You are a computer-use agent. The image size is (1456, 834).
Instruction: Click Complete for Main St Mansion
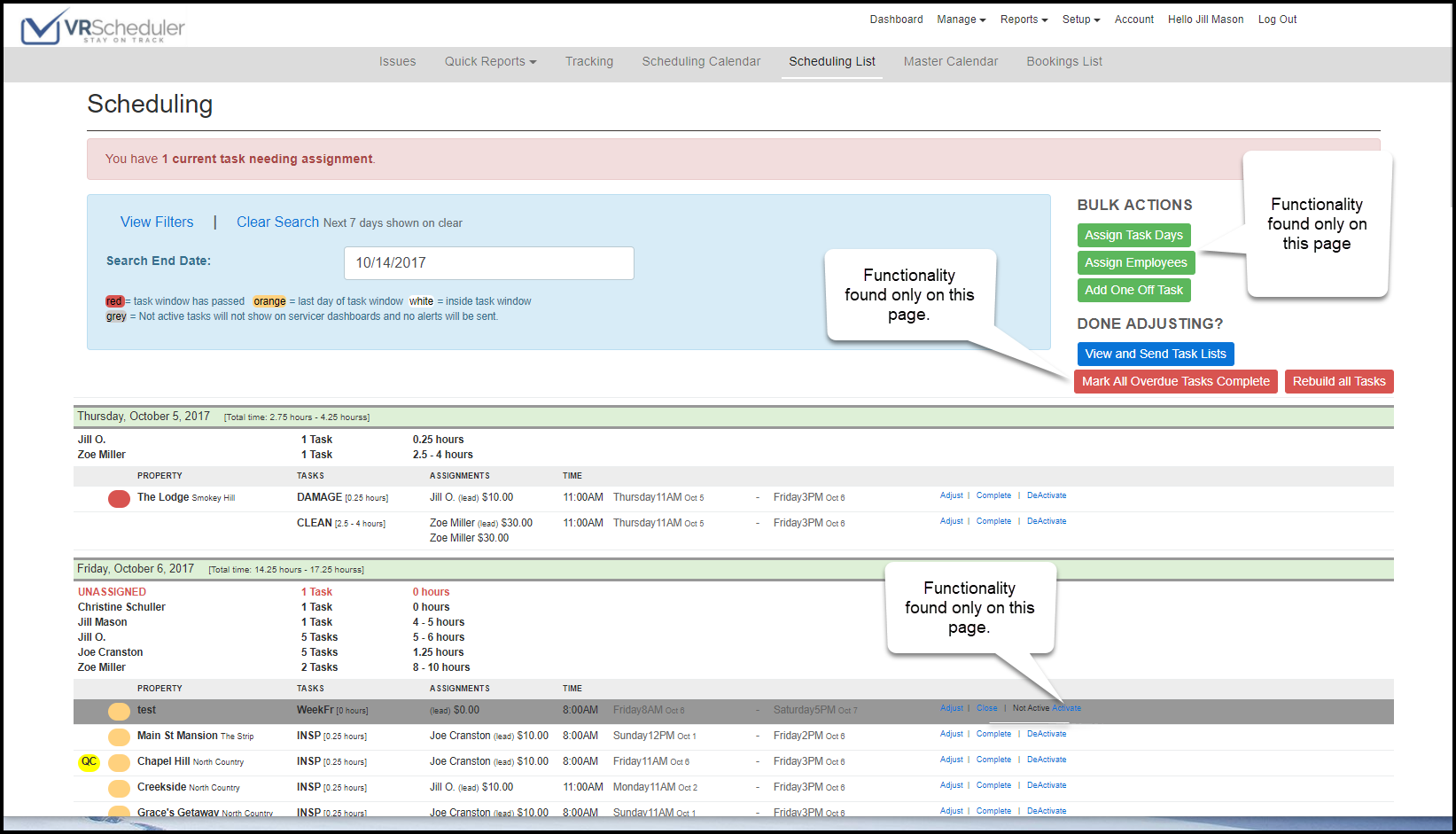tap(993, 734)
